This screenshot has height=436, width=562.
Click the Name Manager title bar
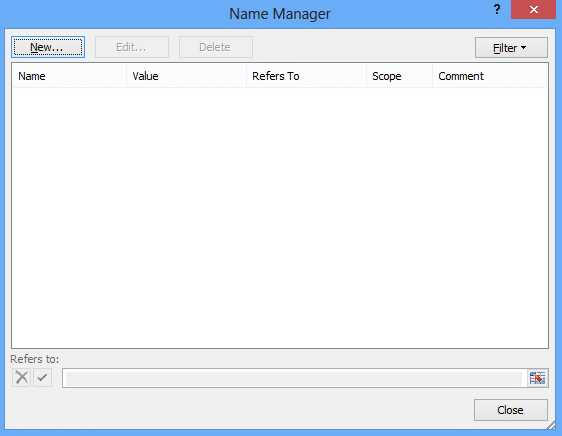tap(280, 14)
